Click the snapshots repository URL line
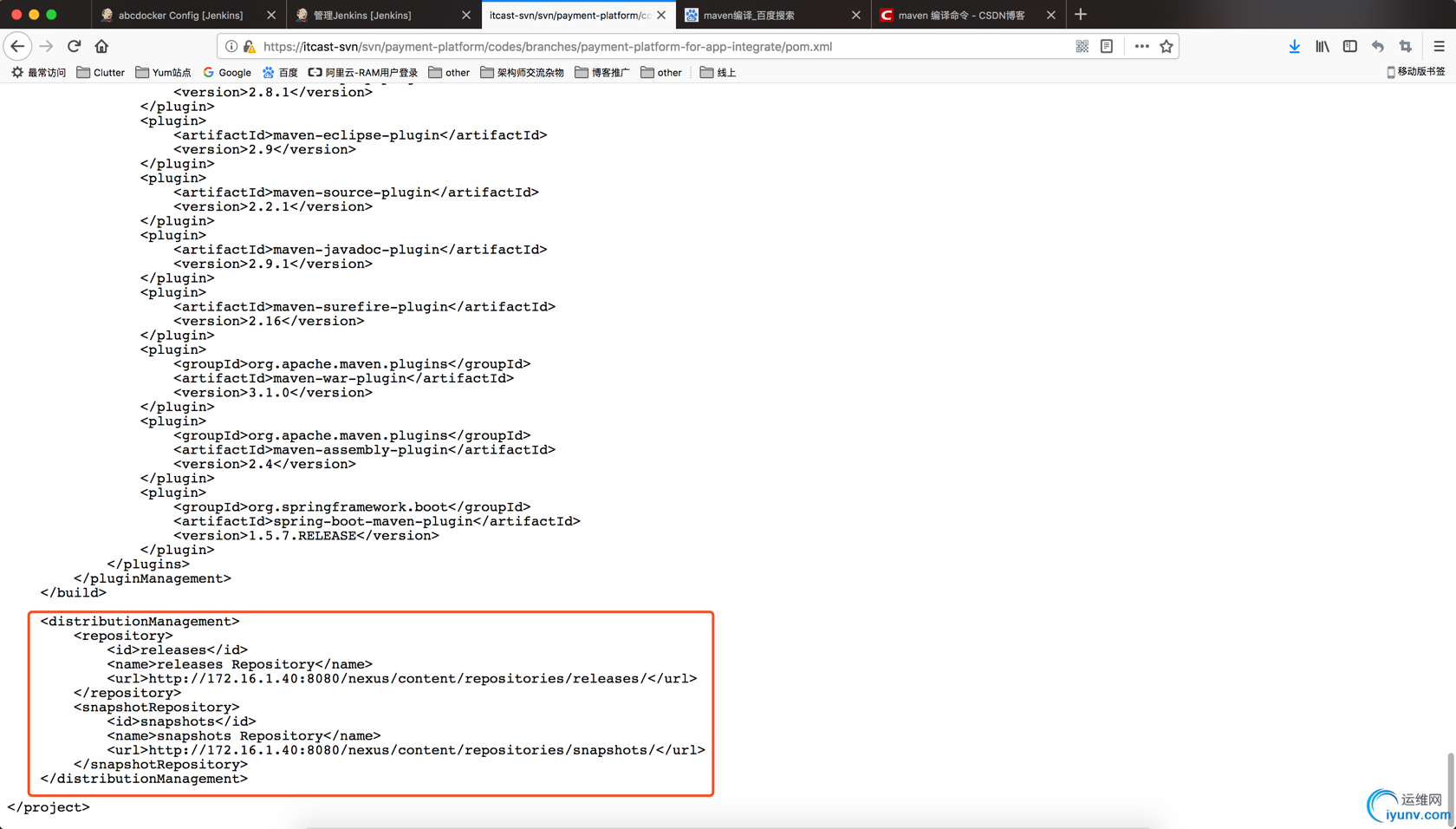The height and width of the screenshot is (829, 1456). 406,750
